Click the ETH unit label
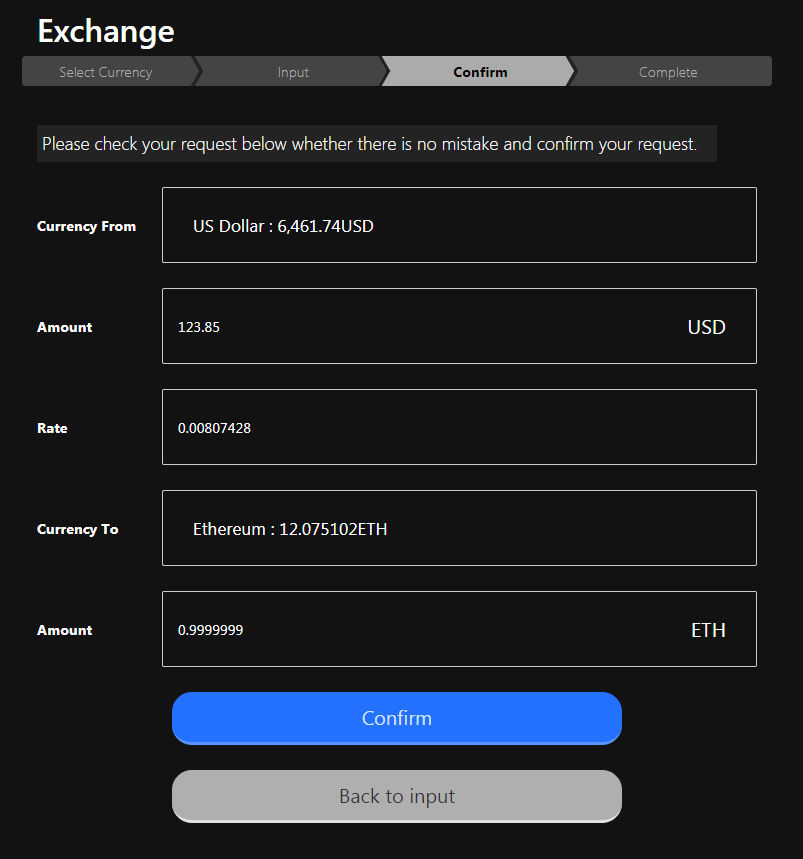This screenshot has width=803, height=859. tap(708, 630)
